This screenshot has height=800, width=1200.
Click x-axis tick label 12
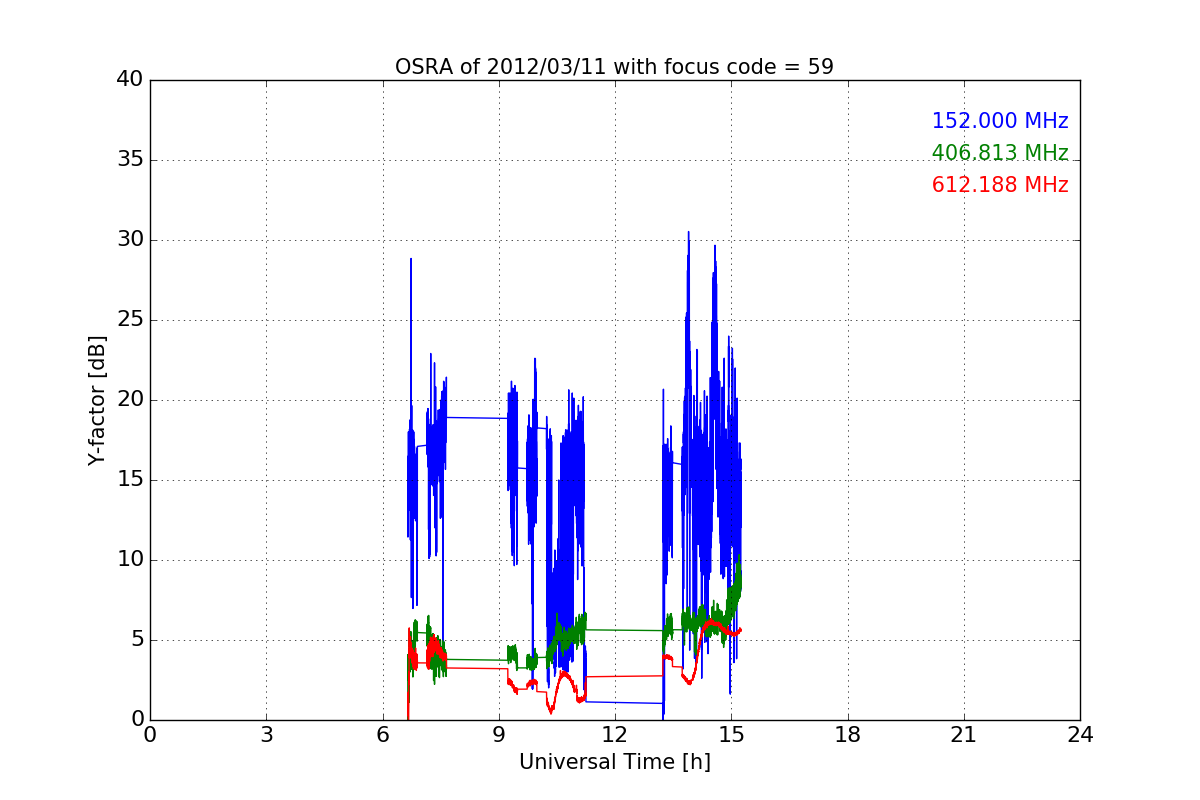click(x=615, y=735)
